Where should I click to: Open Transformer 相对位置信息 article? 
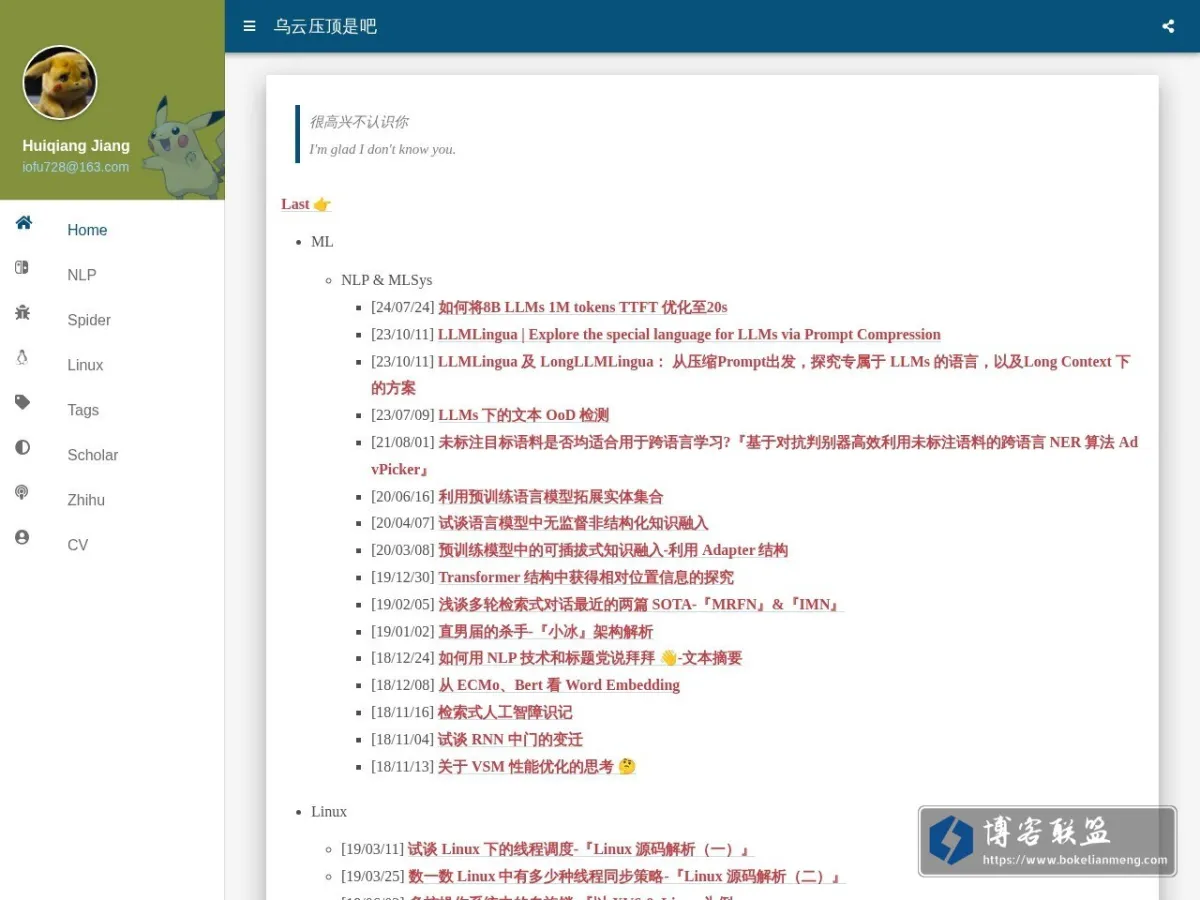pyautogui.click(x=586, y=577)
